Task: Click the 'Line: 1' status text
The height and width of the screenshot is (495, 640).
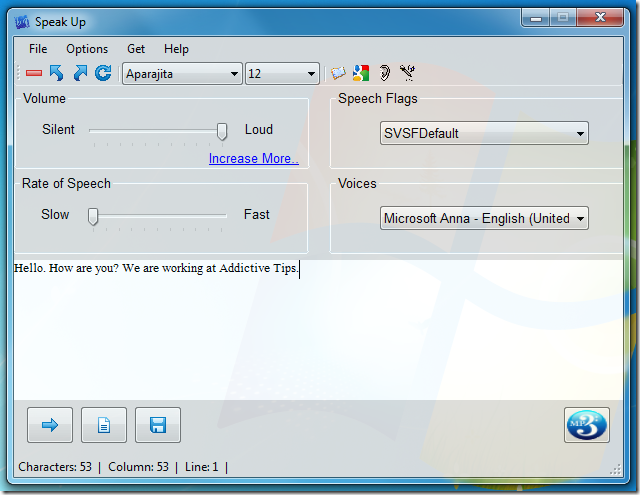Action: point(202,467)
